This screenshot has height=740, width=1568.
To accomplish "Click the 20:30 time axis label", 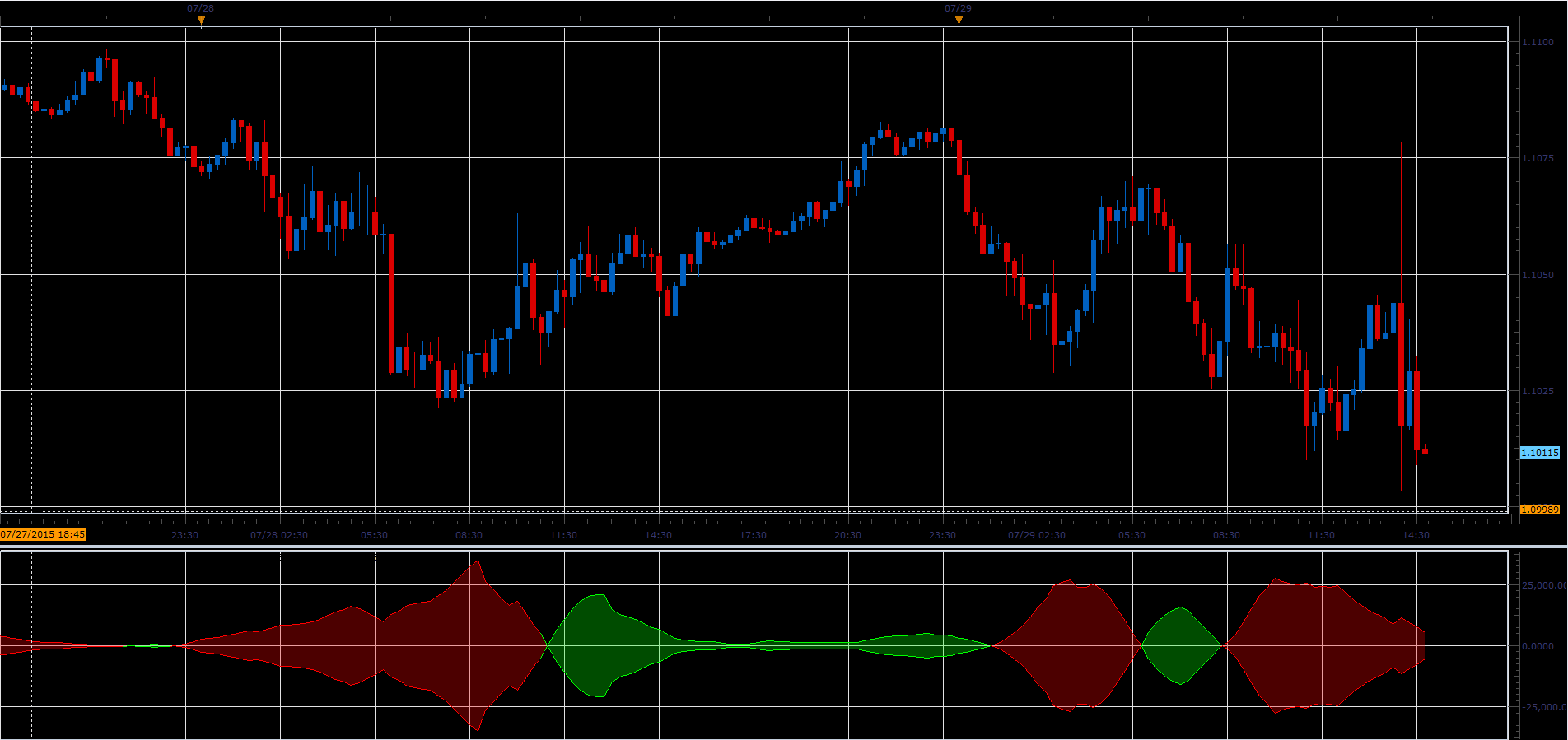I will [847, 535].
